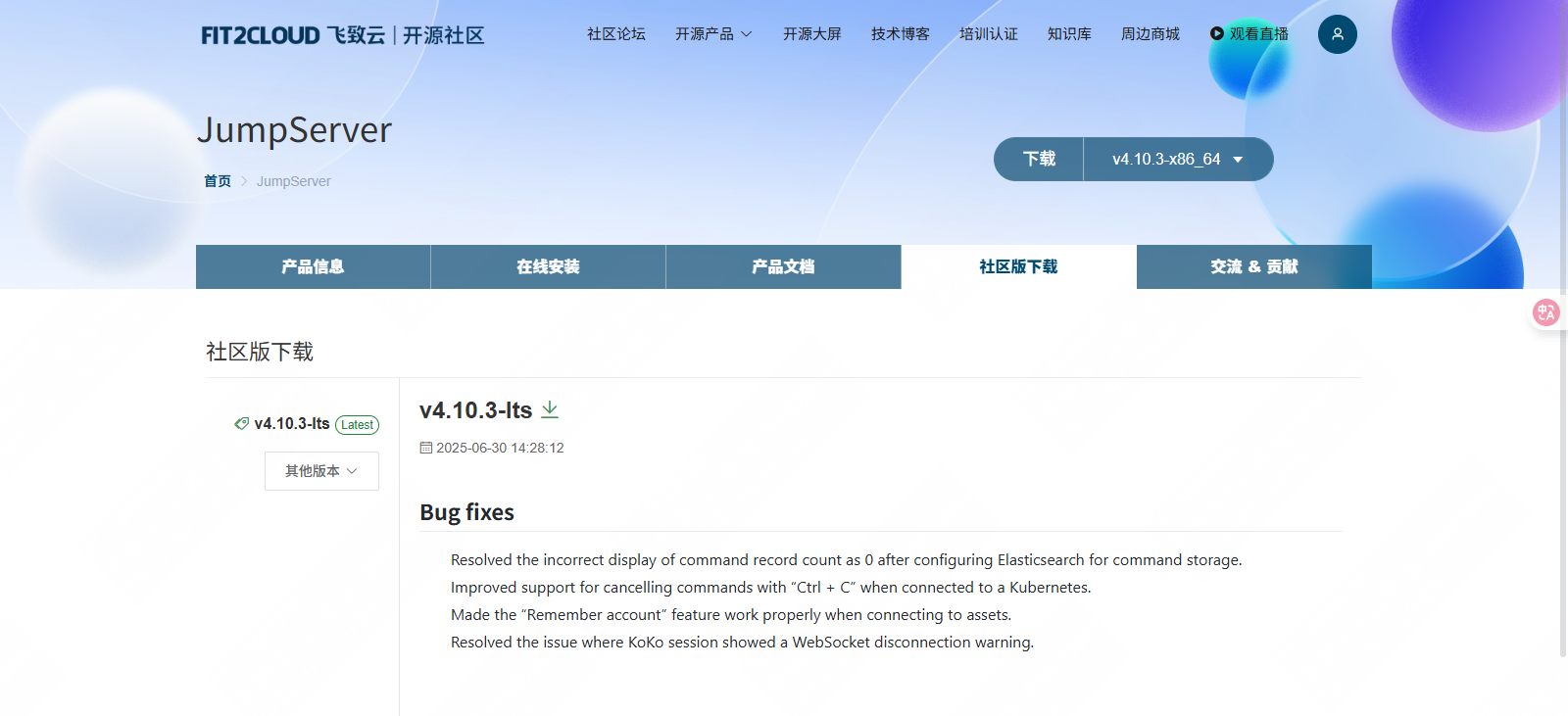Click the 观看直播 link
This screenshot has height=716, width=1568.
1249,34
